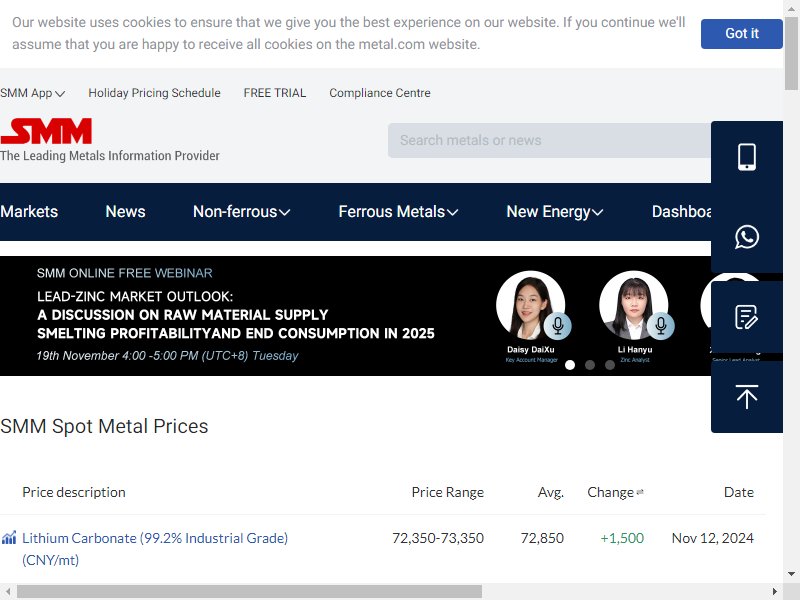Screen dimensions: 800x600
Task: Click the Avg. column header
Action: click(551, 492)
